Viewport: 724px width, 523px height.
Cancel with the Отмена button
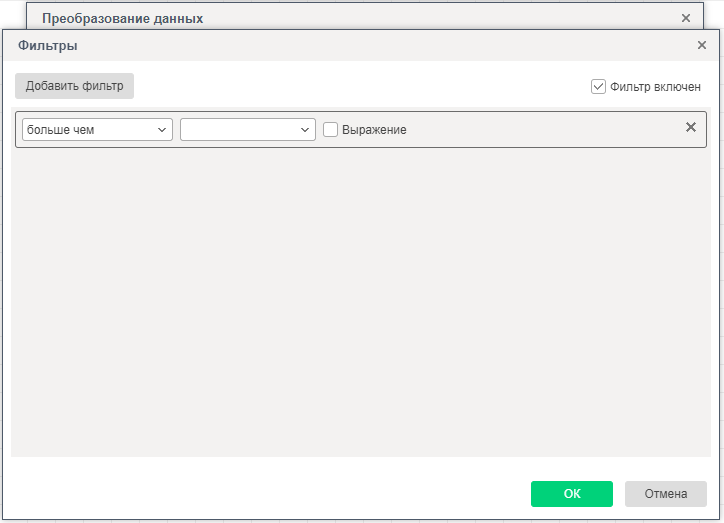(665, 494)
